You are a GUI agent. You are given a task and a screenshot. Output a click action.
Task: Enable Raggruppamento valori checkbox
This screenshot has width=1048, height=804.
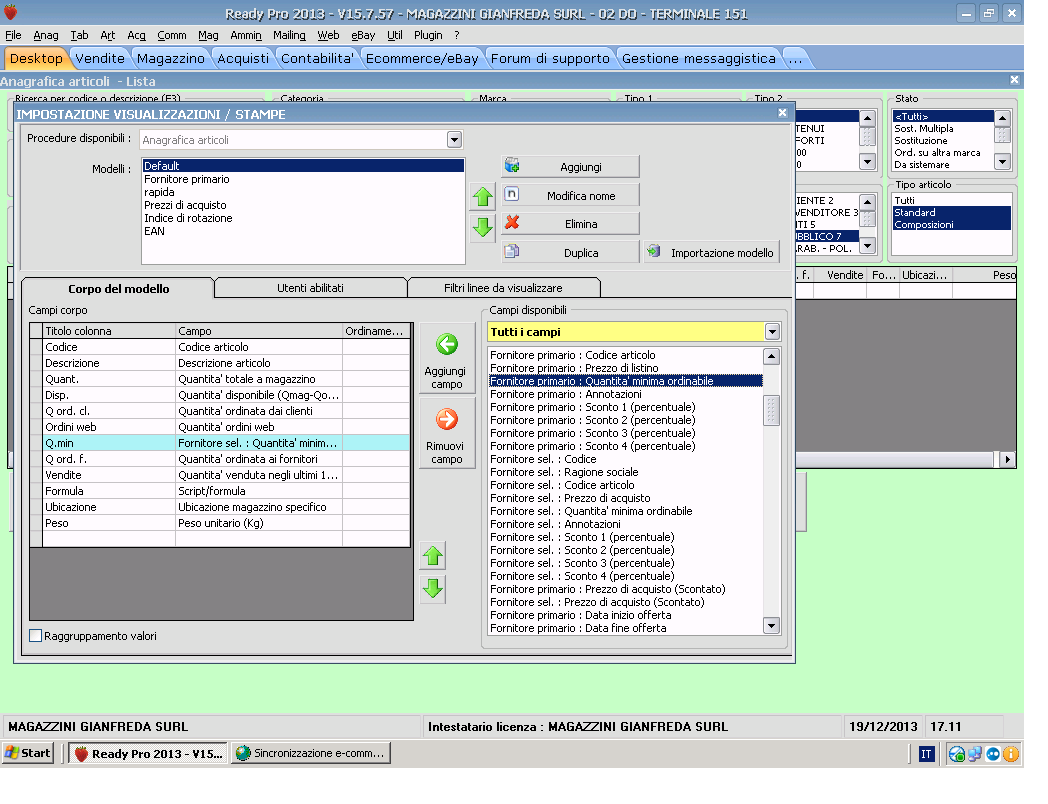tap(36, 636)
